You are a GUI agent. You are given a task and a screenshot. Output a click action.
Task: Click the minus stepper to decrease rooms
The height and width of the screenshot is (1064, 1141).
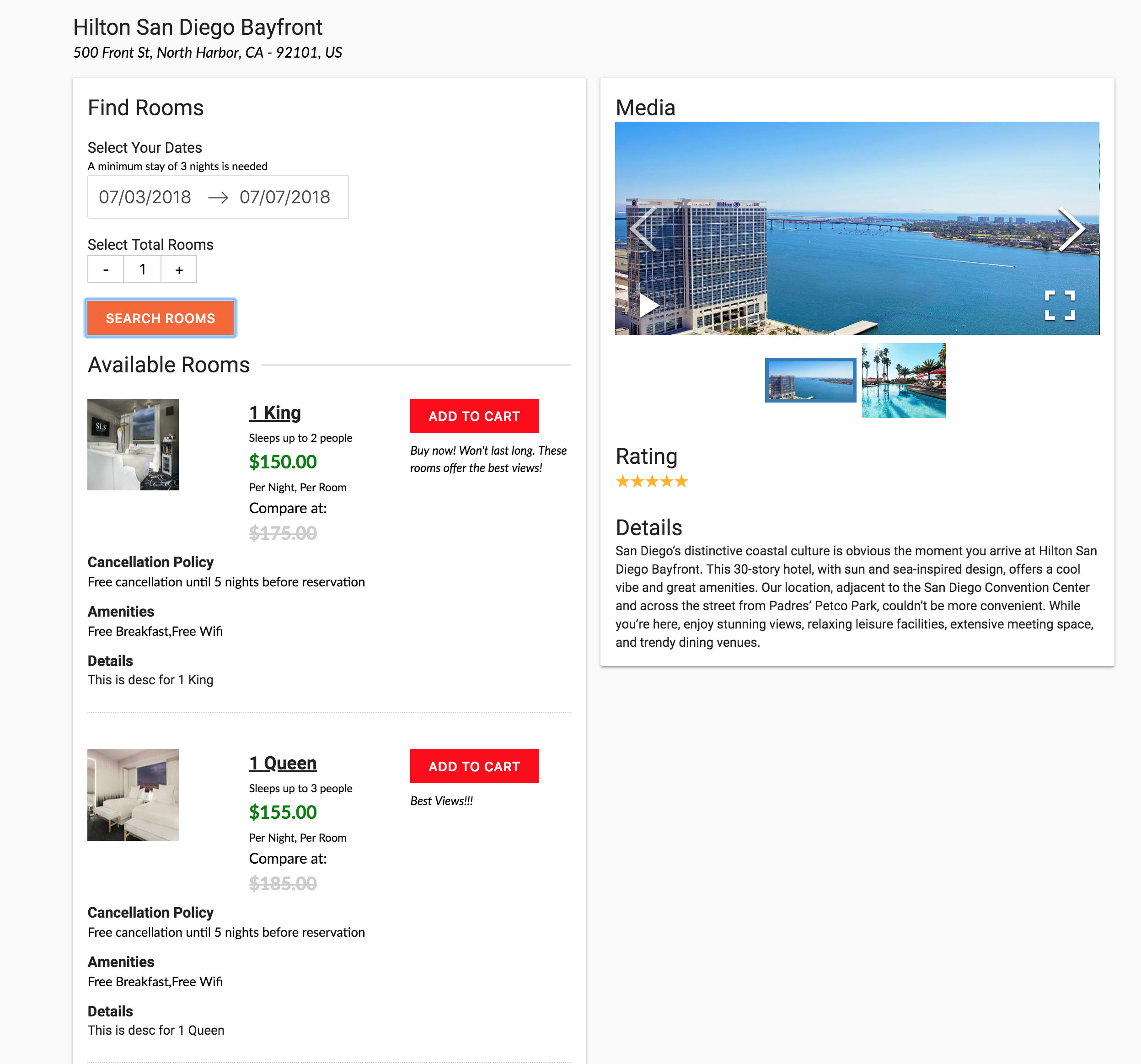105,269
